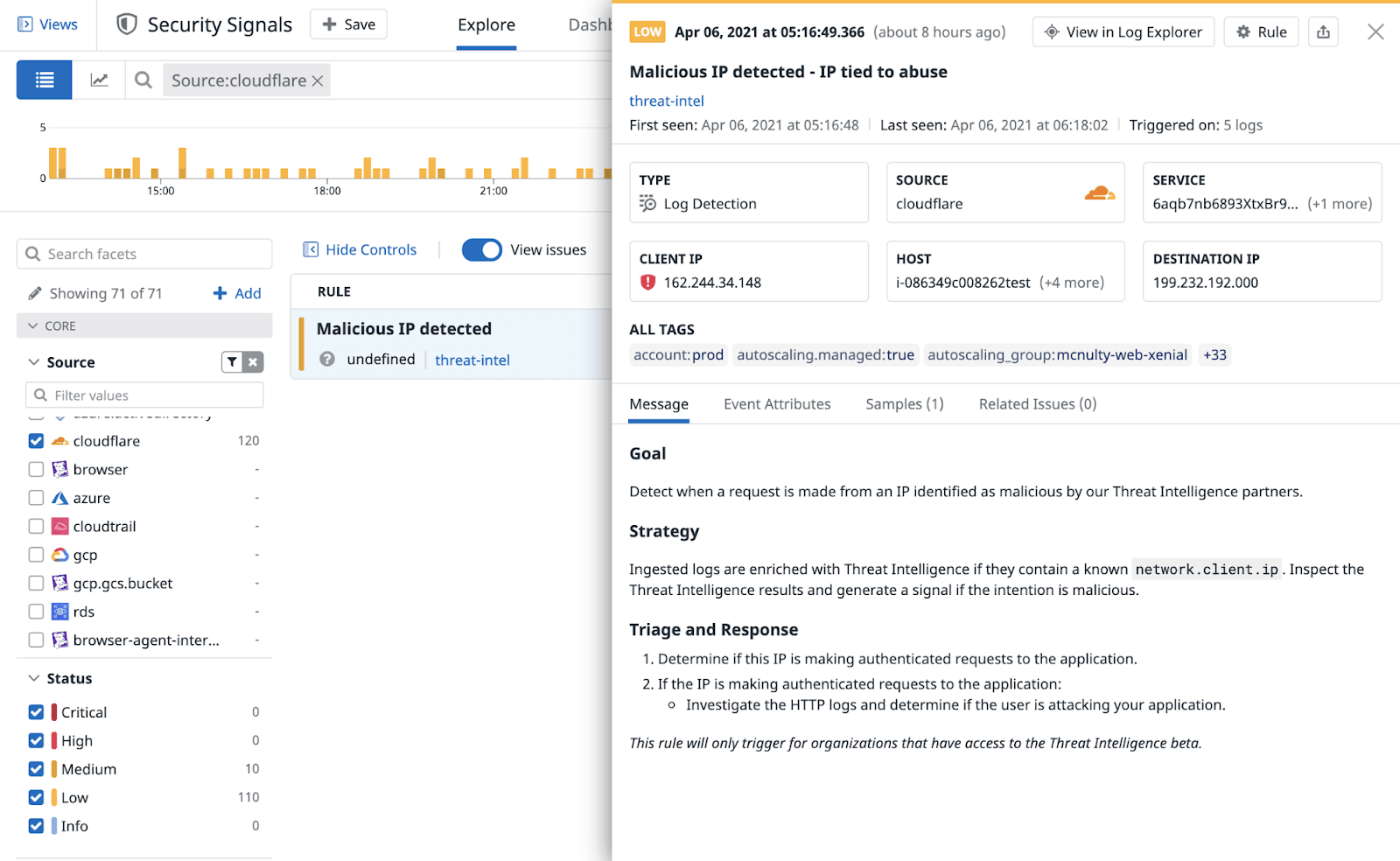This screenshot has width=1400, height=861.
Task: Click the filter icon on the Source facet
Action: [231, 361]
